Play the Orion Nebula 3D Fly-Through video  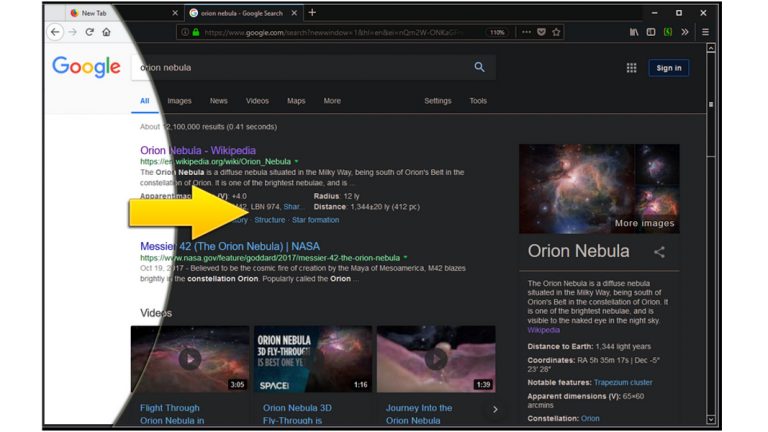tap(312, 359)
